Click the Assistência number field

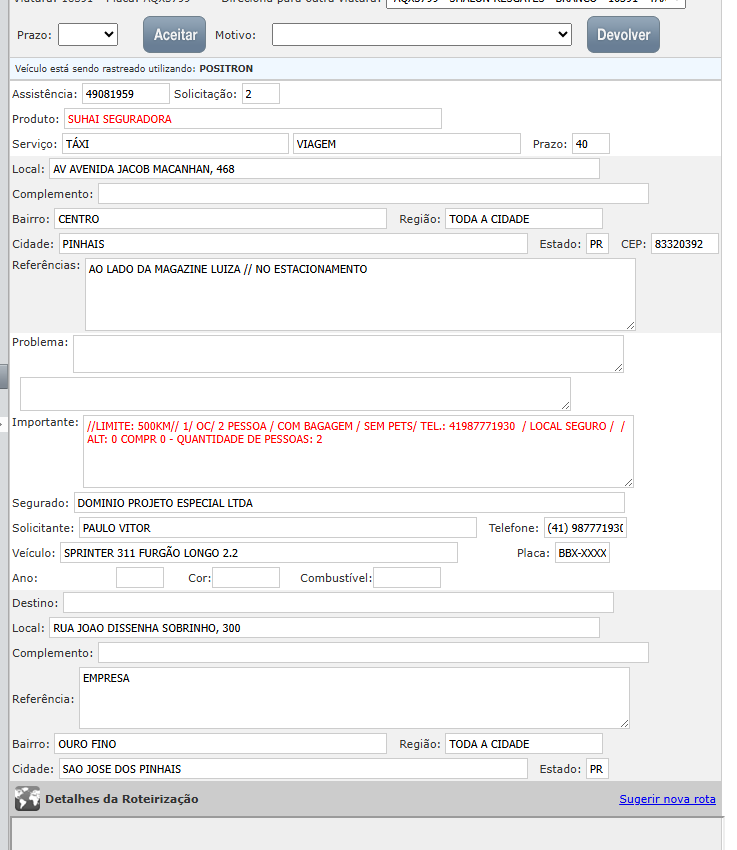tap(126, 94)
